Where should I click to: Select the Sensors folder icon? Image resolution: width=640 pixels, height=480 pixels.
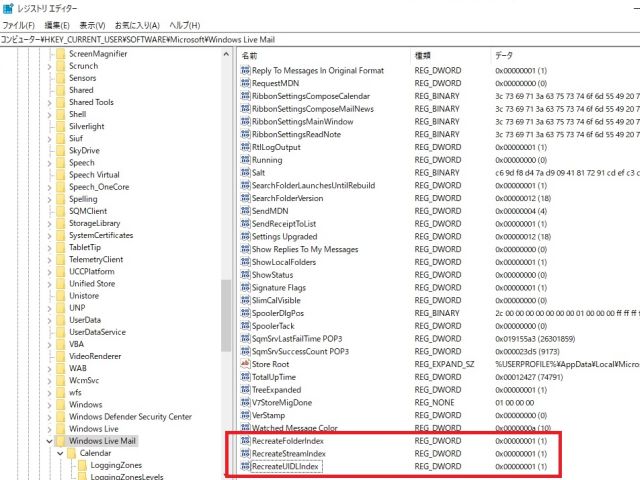60,78
